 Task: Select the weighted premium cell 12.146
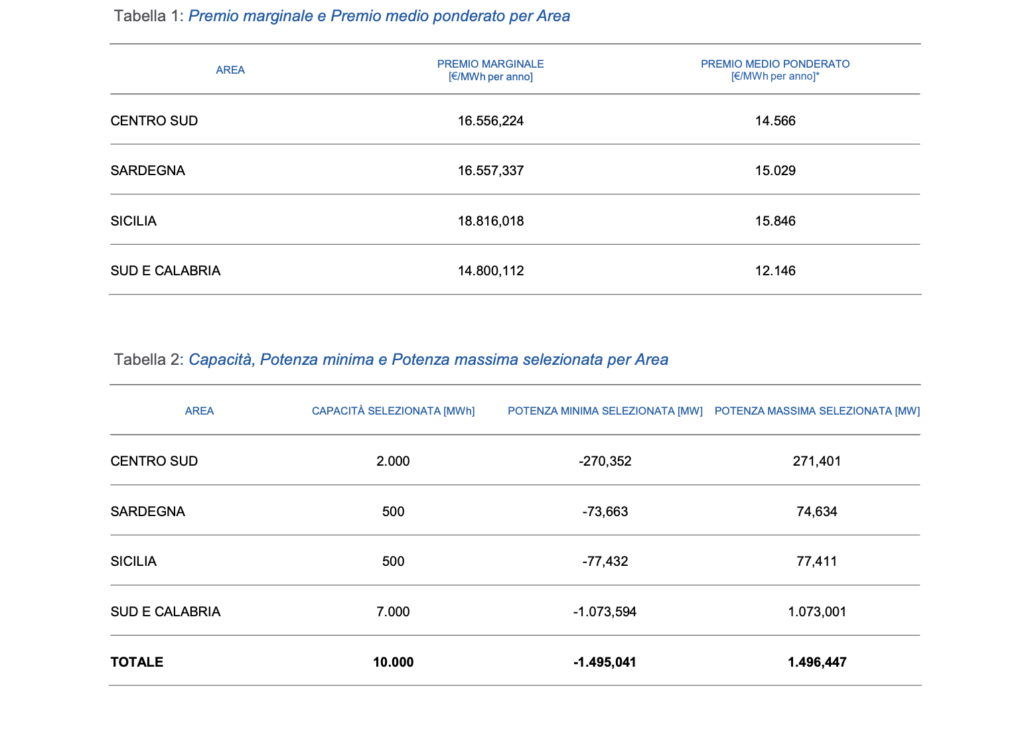(x=775, y=271)
